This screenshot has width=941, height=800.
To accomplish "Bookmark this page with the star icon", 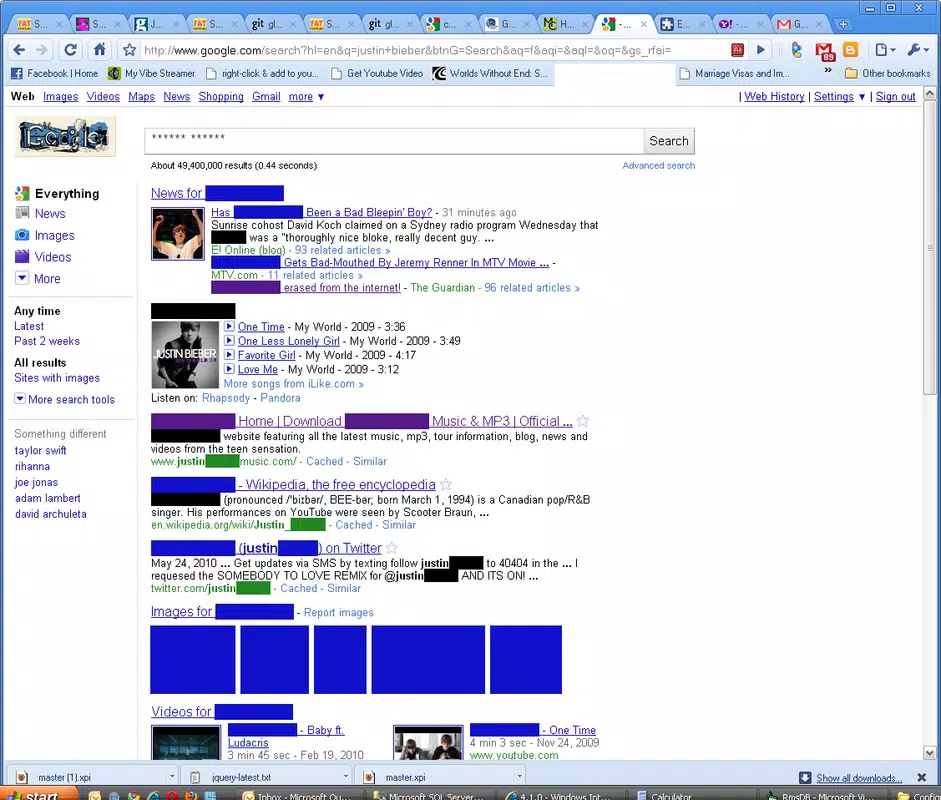I will 129,50.
